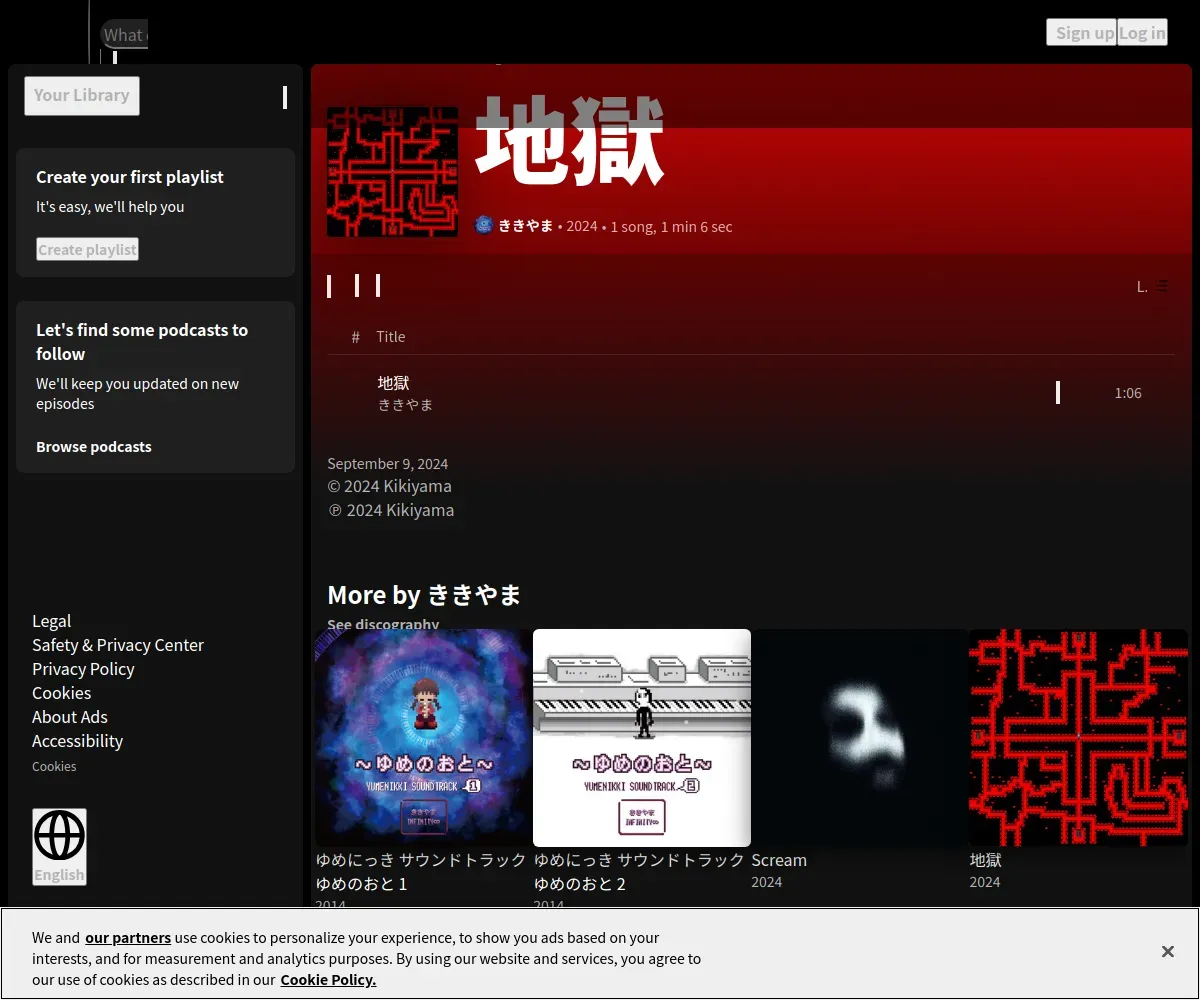Image resolution: width=1200 pixels, height=1000 pixels.
Task: Click the 'September 9, 2024' release date
Action: pyautogui.click(x=388, y=464)
